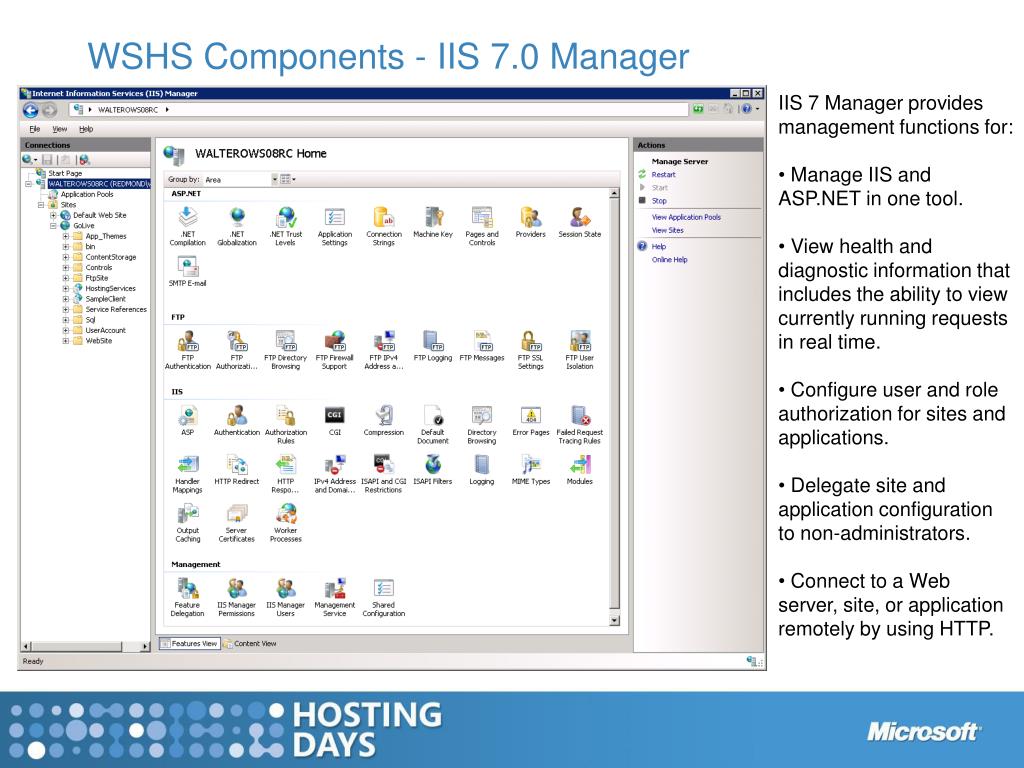Click the Back navigation button
This screenshot has width=1024, height=768.
click(31, 110)
